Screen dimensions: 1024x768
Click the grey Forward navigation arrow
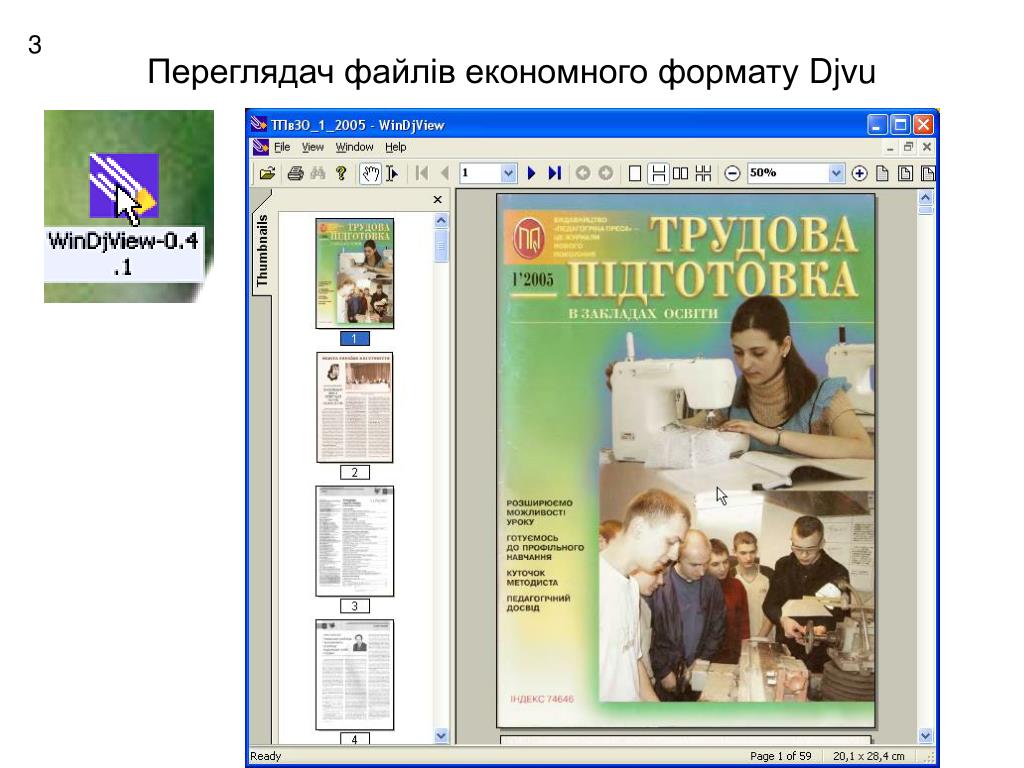point(605,173)
